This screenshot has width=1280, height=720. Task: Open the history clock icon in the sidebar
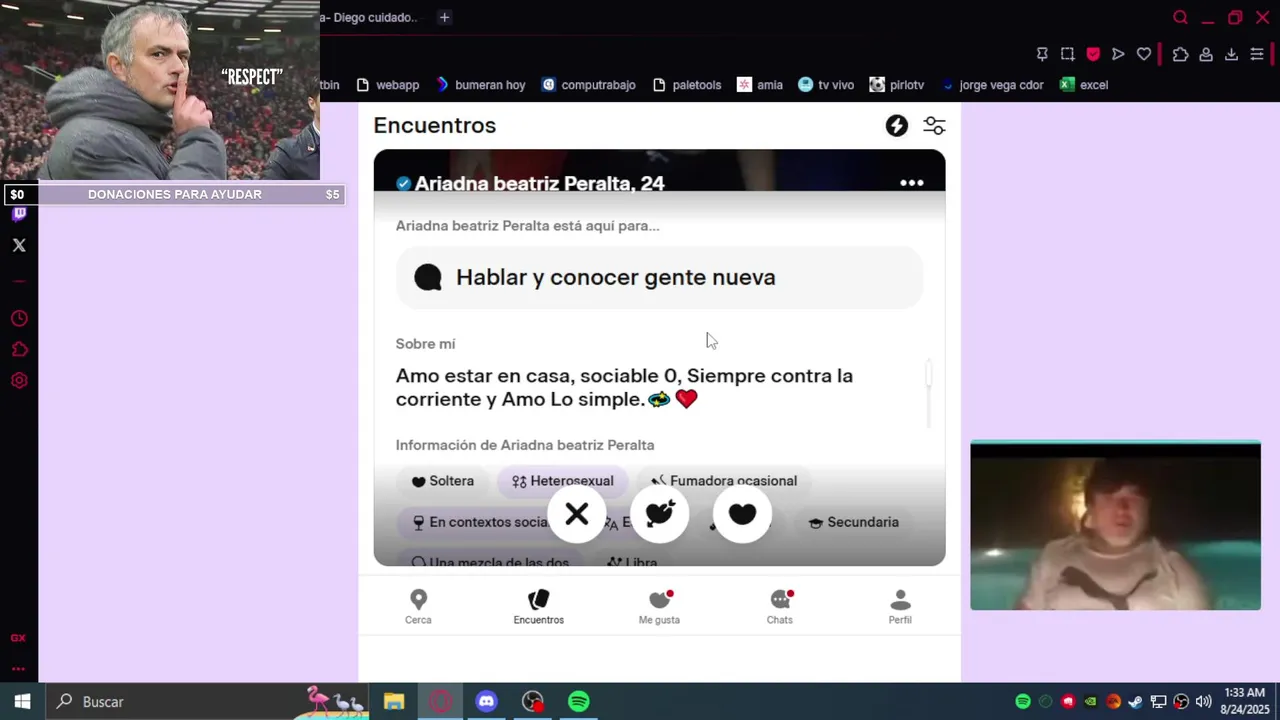click(x=19, y=319)
